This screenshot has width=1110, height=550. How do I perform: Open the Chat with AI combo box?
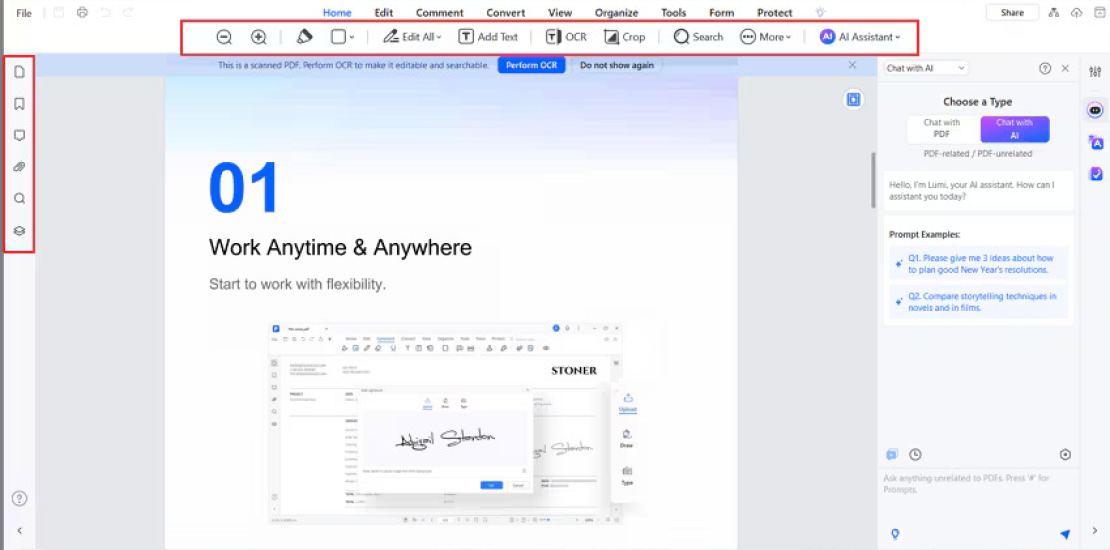pyautogui.click(x=926, y=68)
